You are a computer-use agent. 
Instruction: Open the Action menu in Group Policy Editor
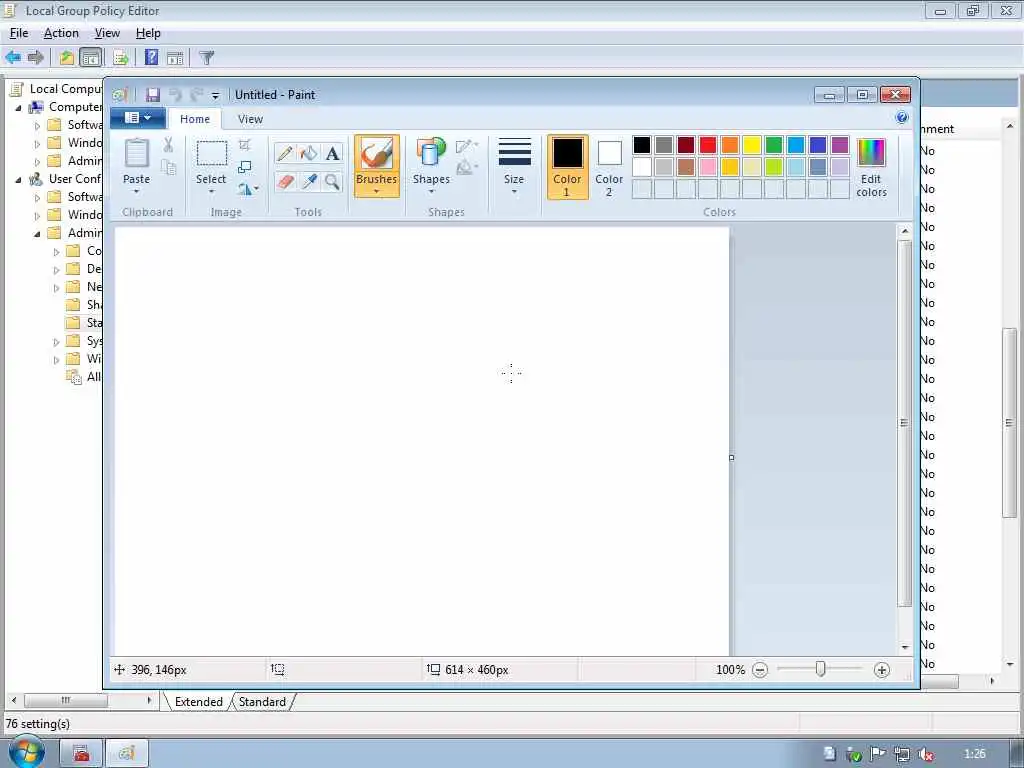point(61,33)
